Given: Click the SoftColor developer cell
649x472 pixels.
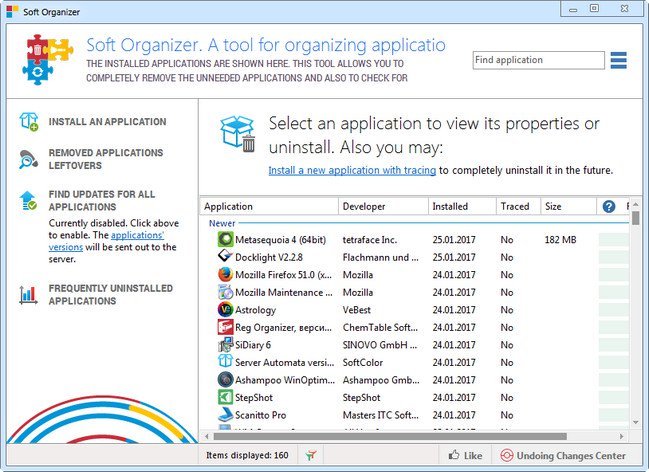Looking at the screenshot, I should (x=363, y=362).
